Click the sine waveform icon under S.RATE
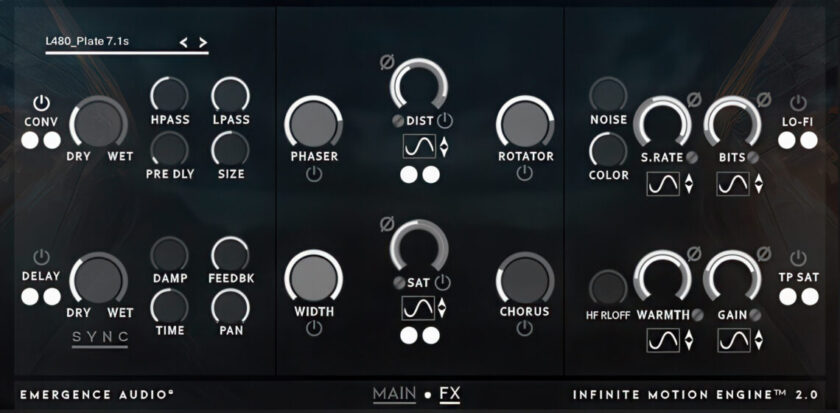The image size is (840, 413). 663,184
